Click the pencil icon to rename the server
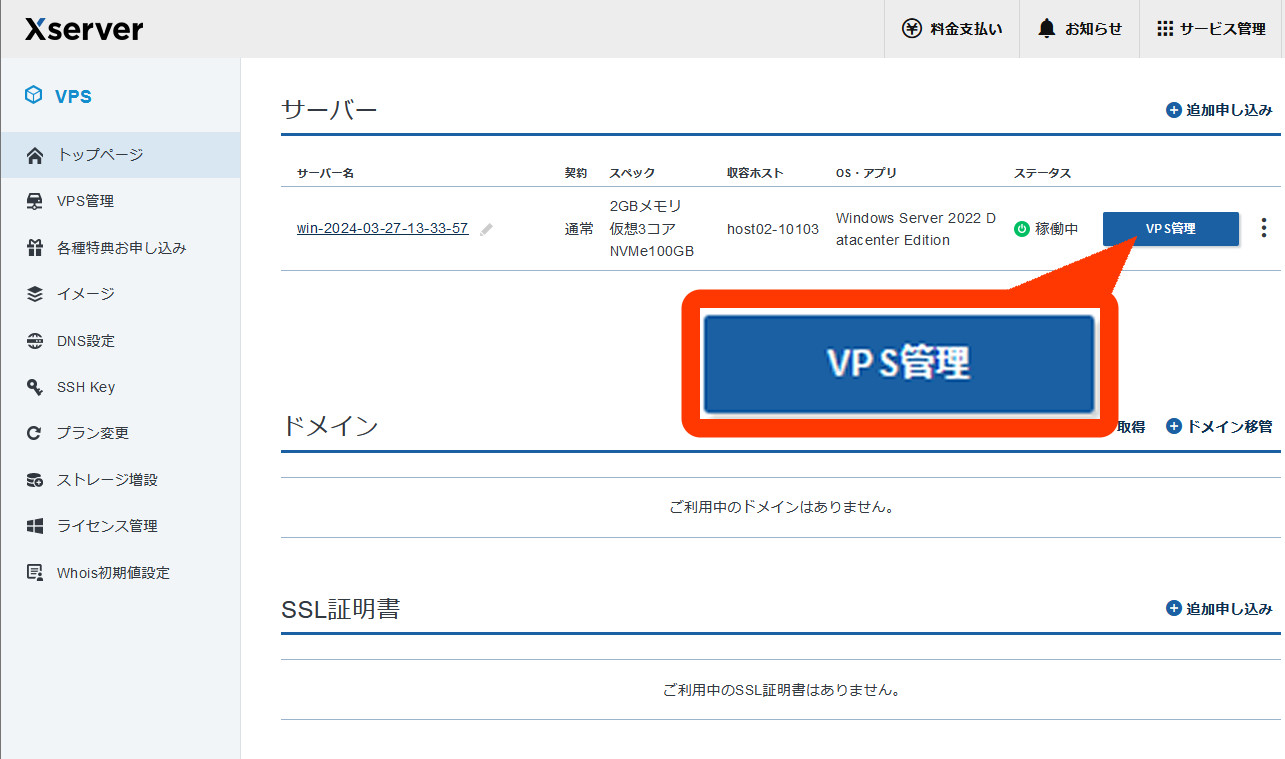The image size is (1285, 759). (486, 228)
